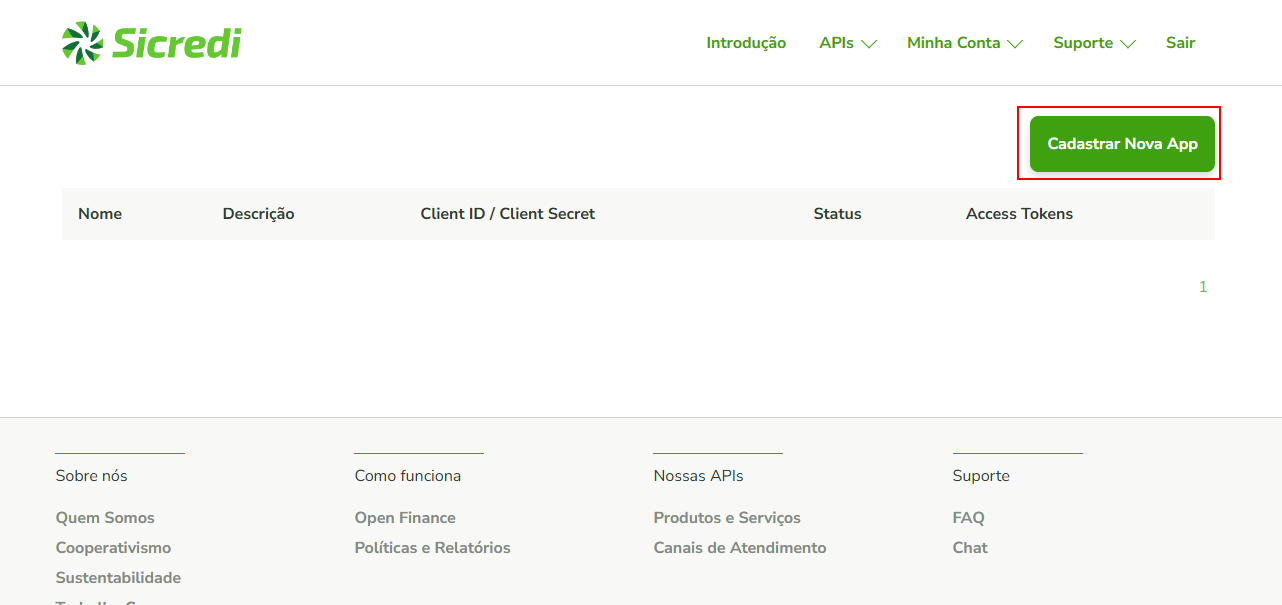The image size is (1282, 605).
Task: Expand the APIs chevron arrow
Action: click(x=869, y=44)
